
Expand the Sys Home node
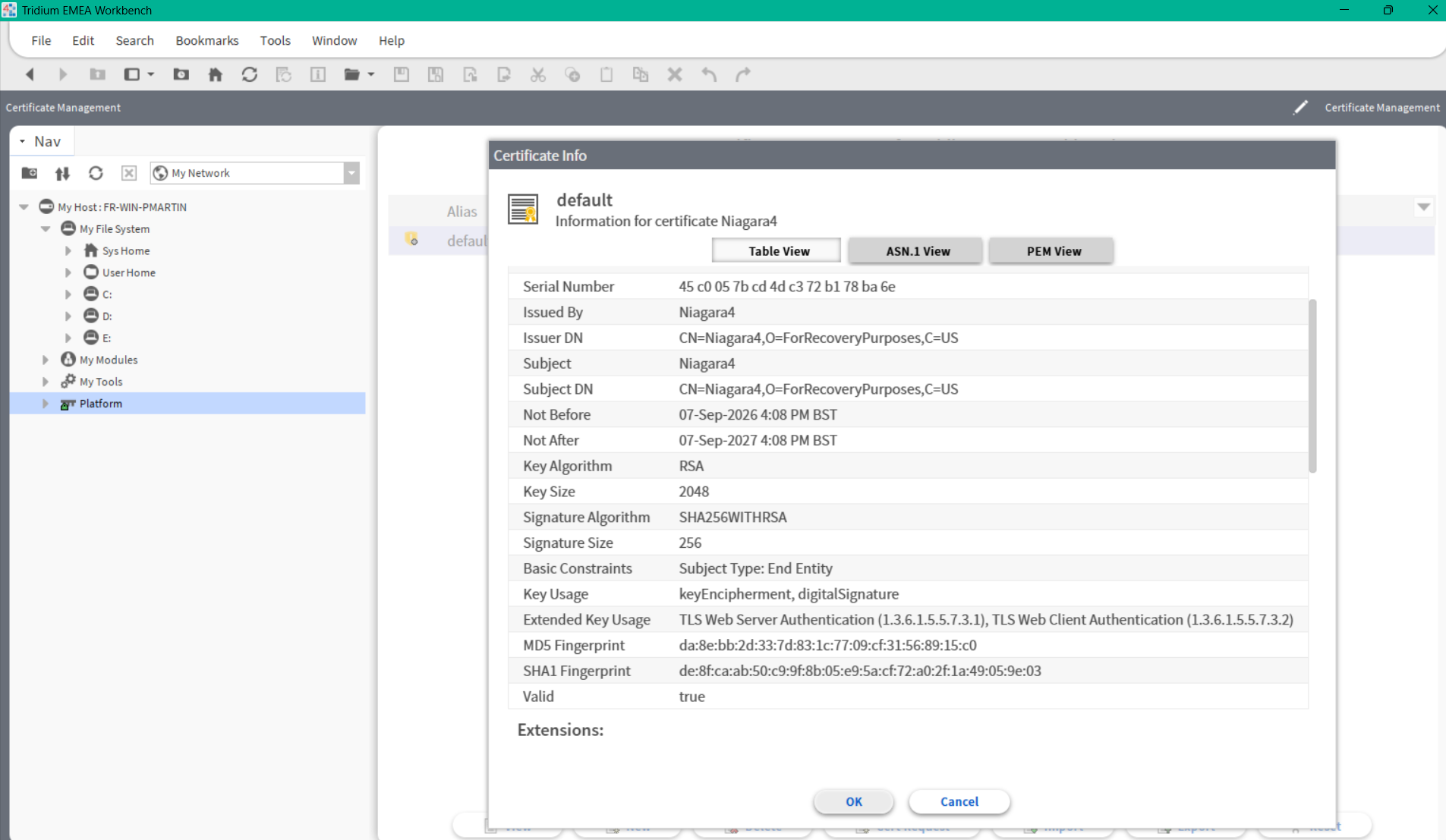click(x=68, y=250)
